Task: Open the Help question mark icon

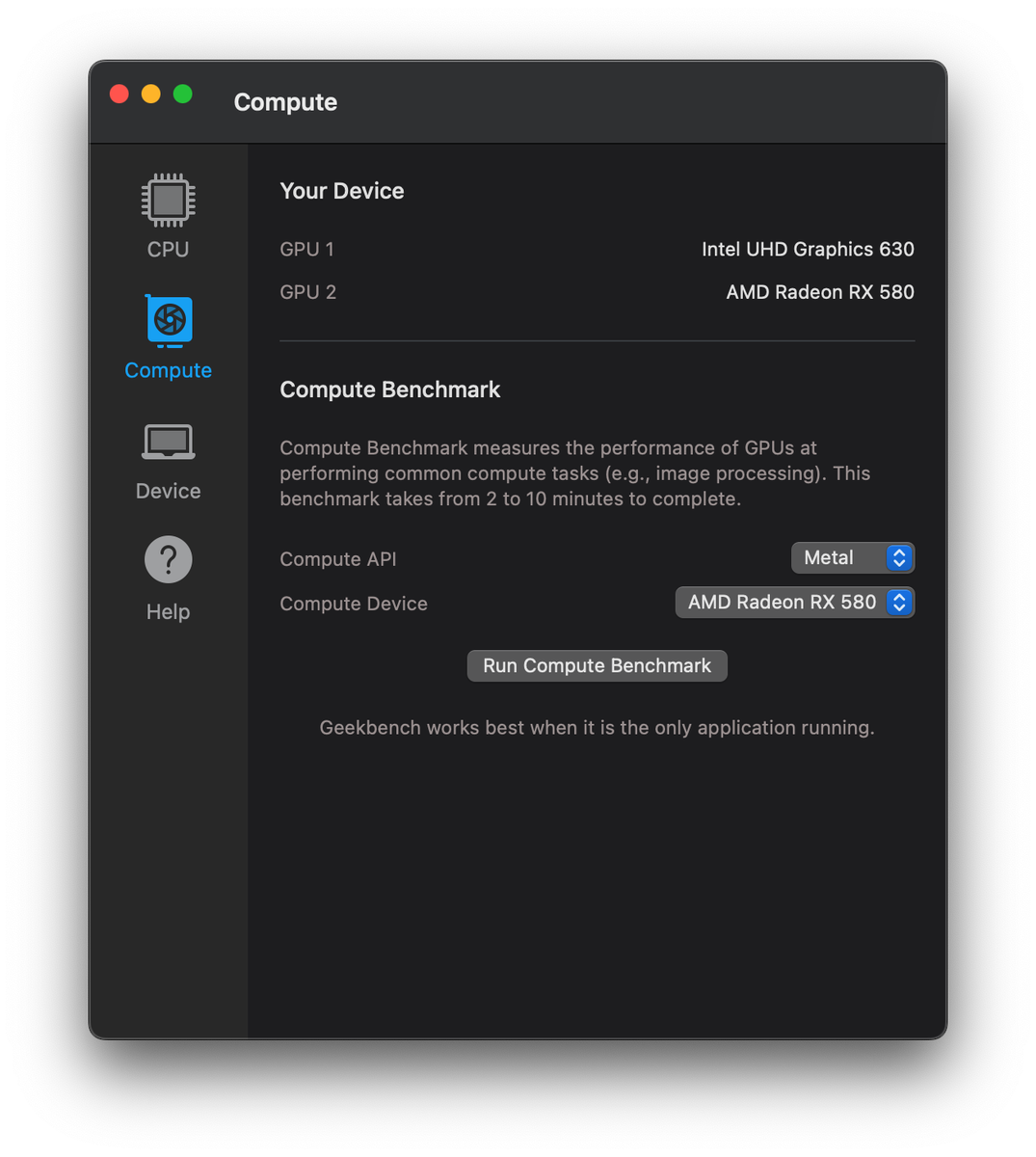Action: click(x=169, y=559)
